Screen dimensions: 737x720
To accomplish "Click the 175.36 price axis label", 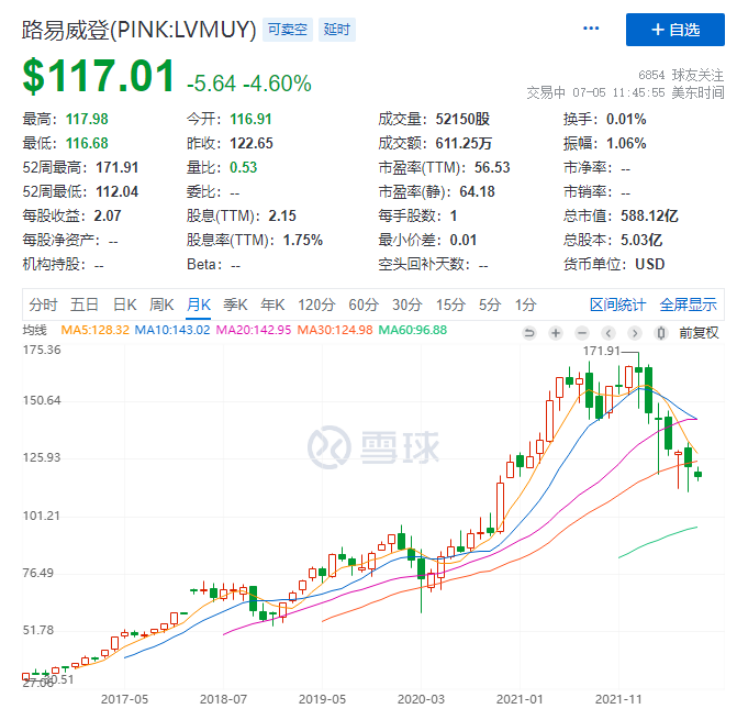I will 42,350.
